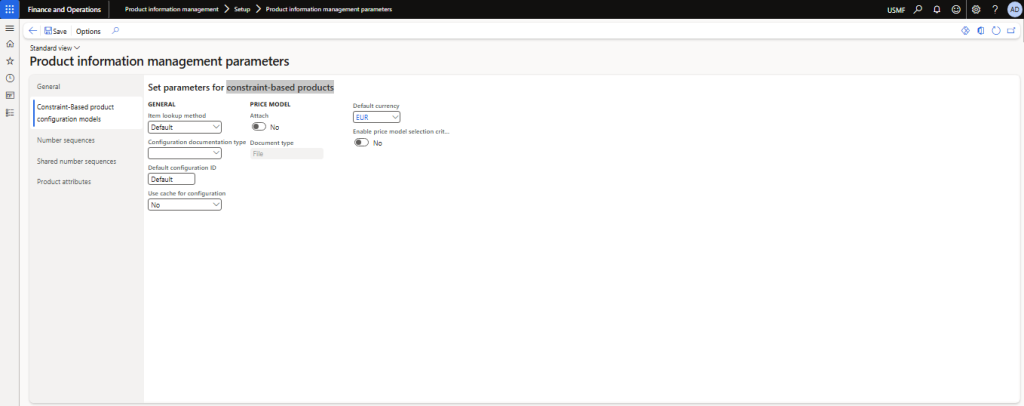Open the notifications bell icon
The width and height of the screenshot is (1024, 406).
(x=937, y=9)
